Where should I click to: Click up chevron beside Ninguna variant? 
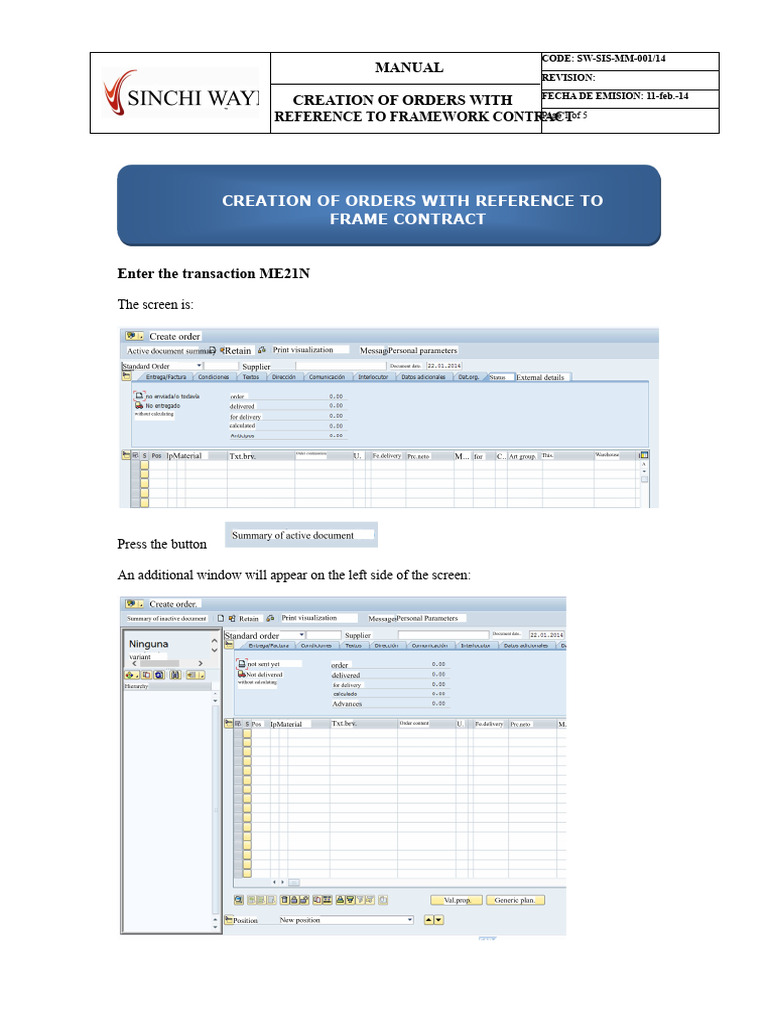click(x=214, y=641)
